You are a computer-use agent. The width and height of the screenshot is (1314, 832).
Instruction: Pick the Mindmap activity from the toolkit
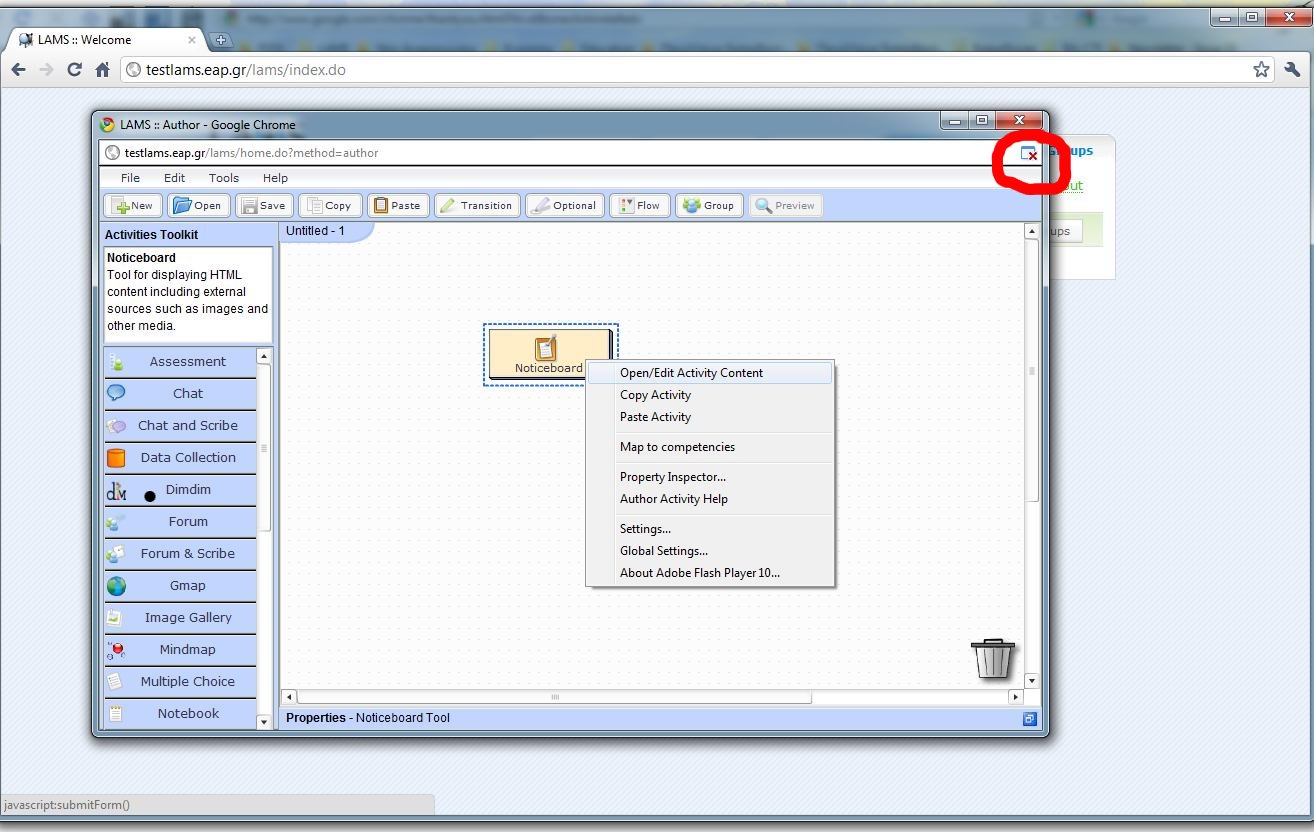186,650
